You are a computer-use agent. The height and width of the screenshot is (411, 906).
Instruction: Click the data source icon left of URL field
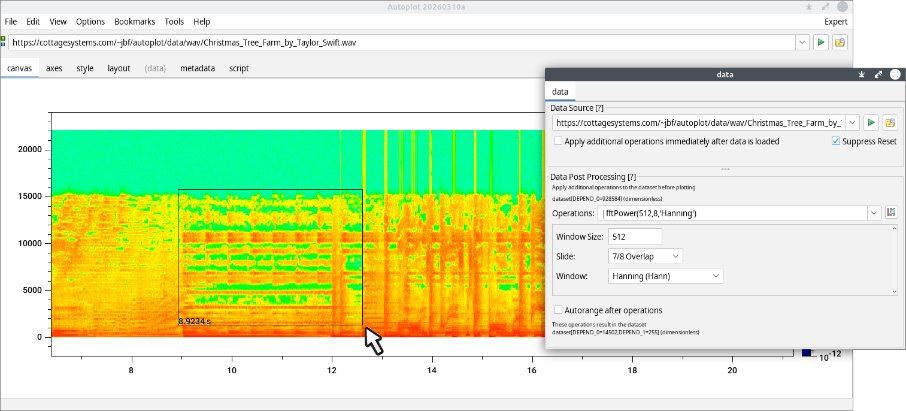pos(3,43)
